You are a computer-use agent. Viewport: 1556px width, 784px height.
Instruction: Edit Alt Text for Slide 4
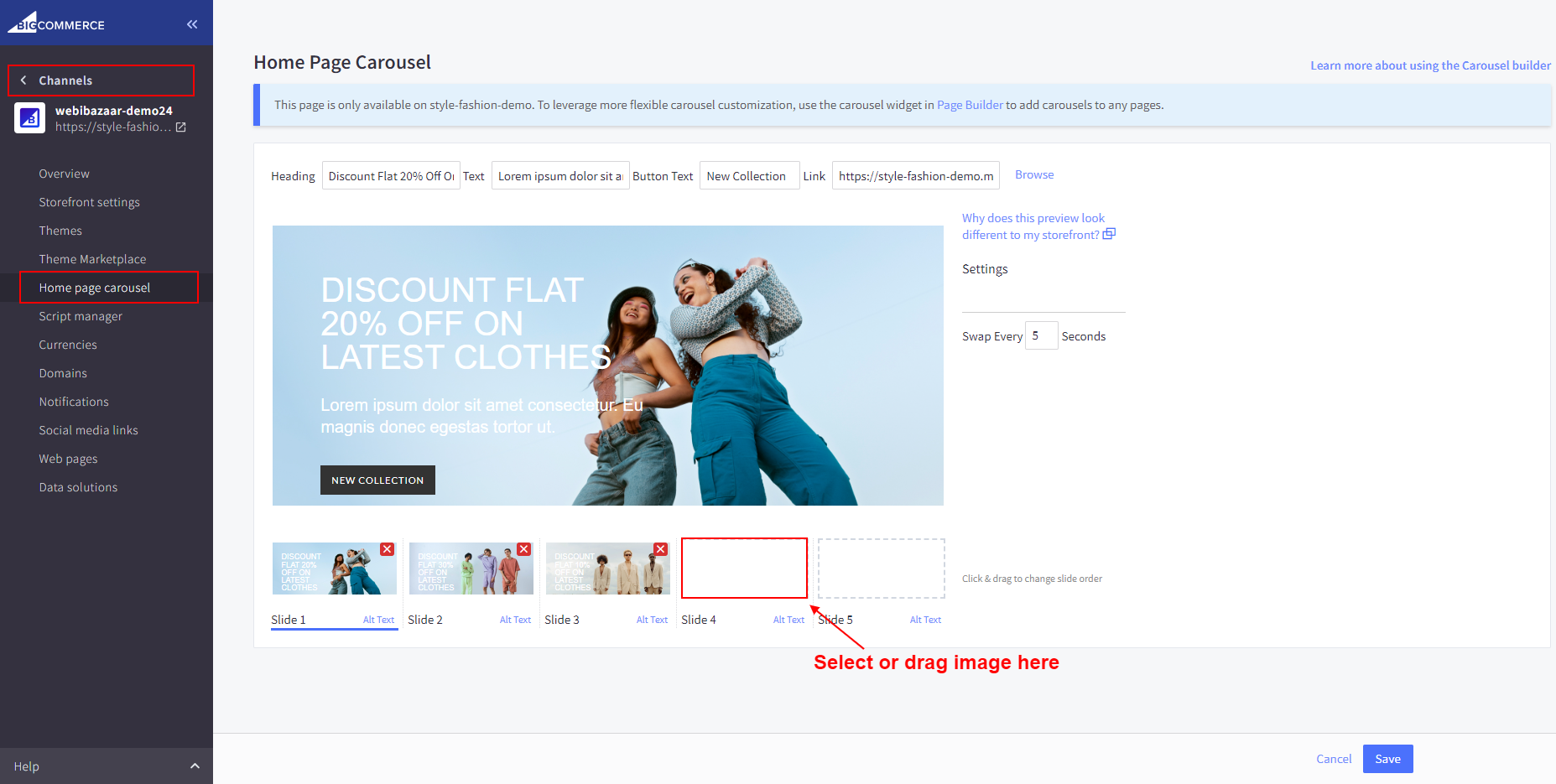(788, 620)
